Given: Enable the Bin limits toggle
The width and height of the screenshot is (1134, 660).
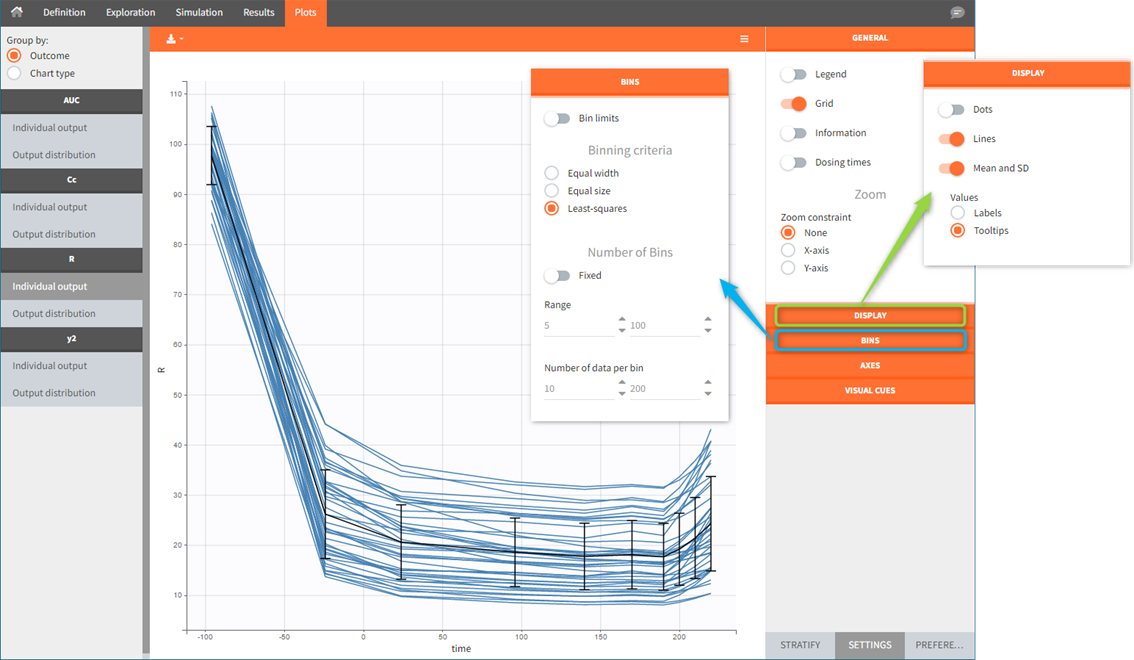Looking at the screenshot, I should [x=557, y=119].
